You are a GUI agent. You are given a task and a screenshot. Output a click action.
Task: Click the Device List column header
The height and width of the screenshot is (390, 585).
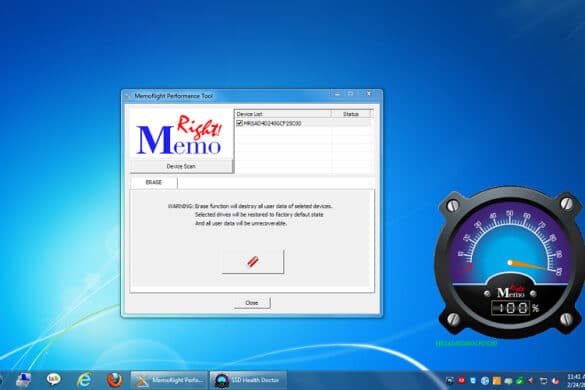(x=283, y=114)
